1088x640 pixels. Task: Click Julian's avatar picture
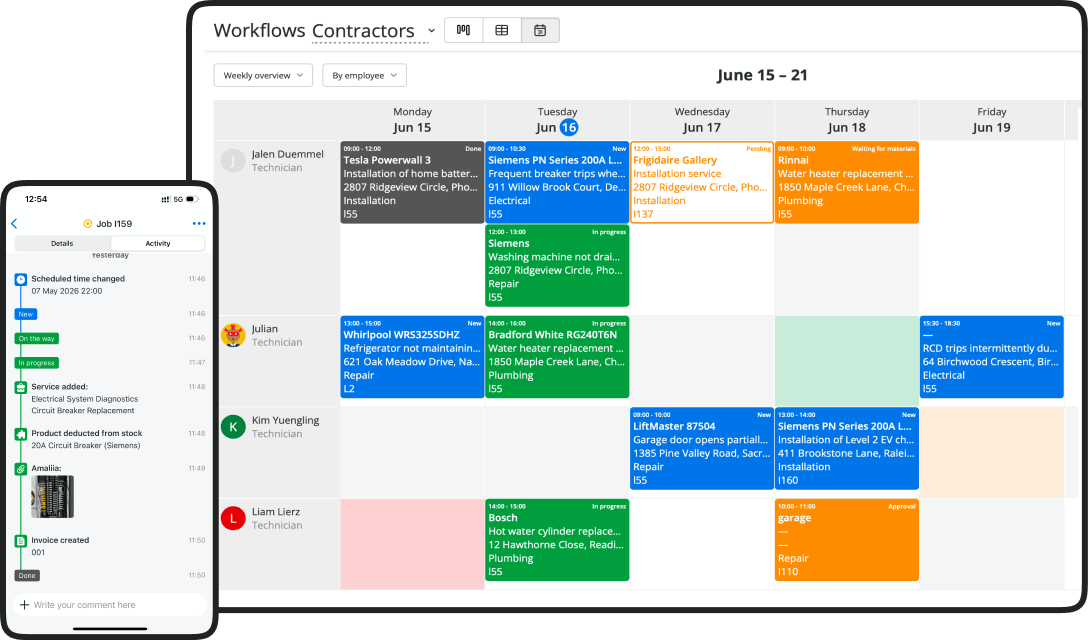click(233, 335)
